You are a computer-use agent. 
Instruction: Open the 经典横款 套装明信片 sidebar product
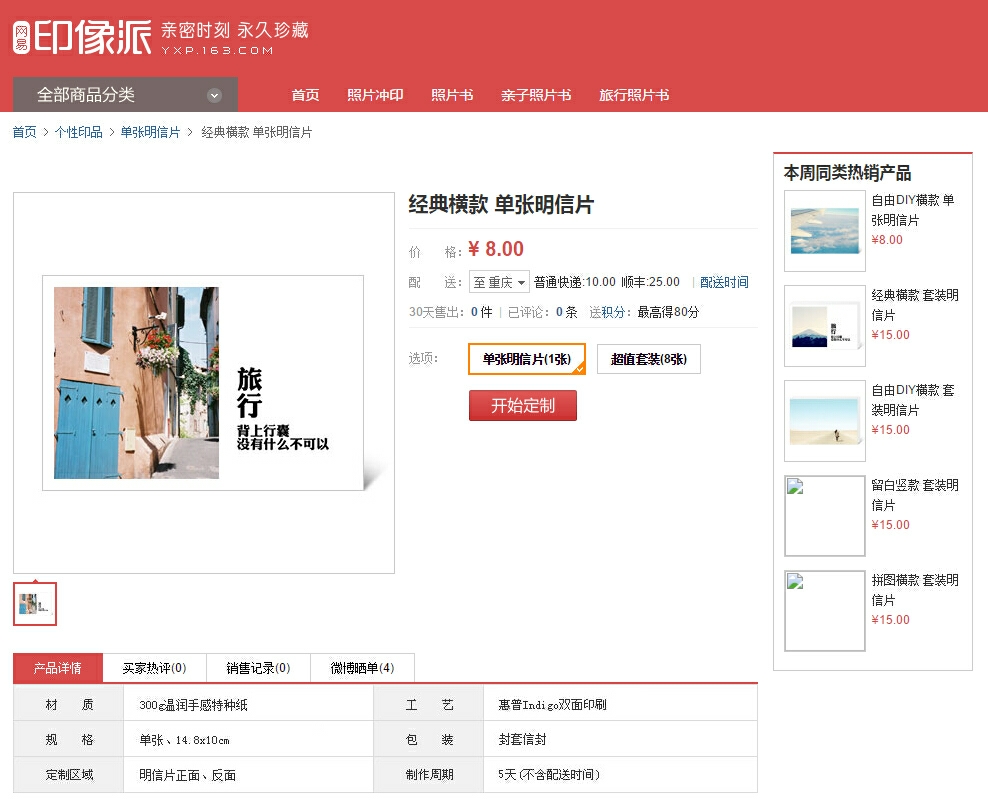[913, 315]
